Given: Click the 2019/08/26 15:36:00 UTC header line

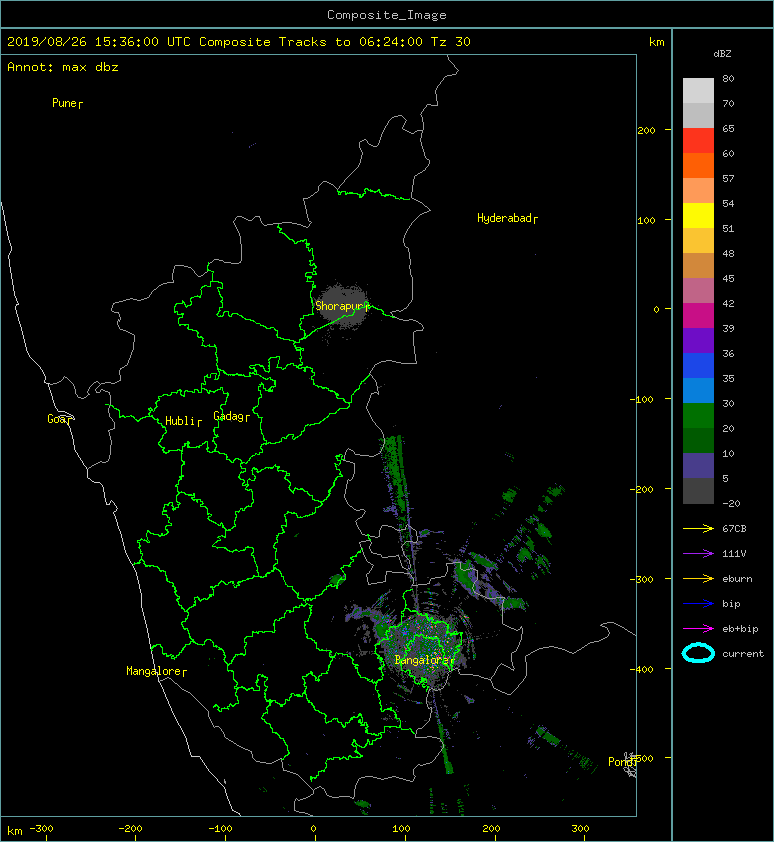Looking at the screenshot, I should [x=238, y=42].
